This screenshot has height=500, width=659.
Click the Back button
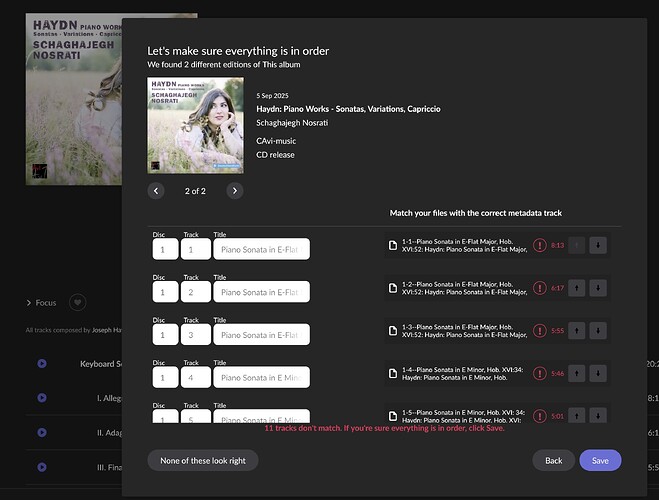(x=554, y=461)
